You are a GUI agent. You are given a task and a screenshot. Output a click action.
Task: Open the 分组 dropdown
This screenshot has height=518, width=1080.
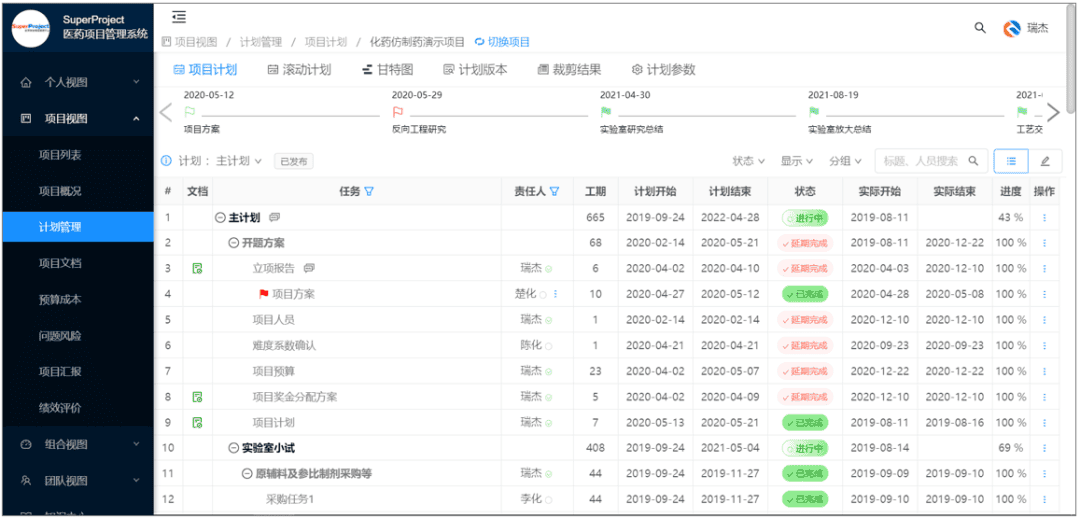point(846,160)
